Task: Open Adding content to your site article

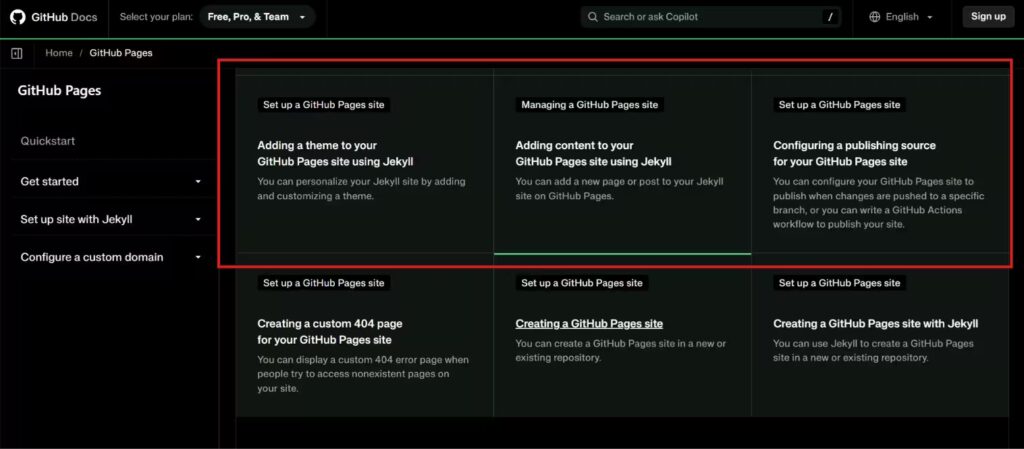Action: [593, 153]
